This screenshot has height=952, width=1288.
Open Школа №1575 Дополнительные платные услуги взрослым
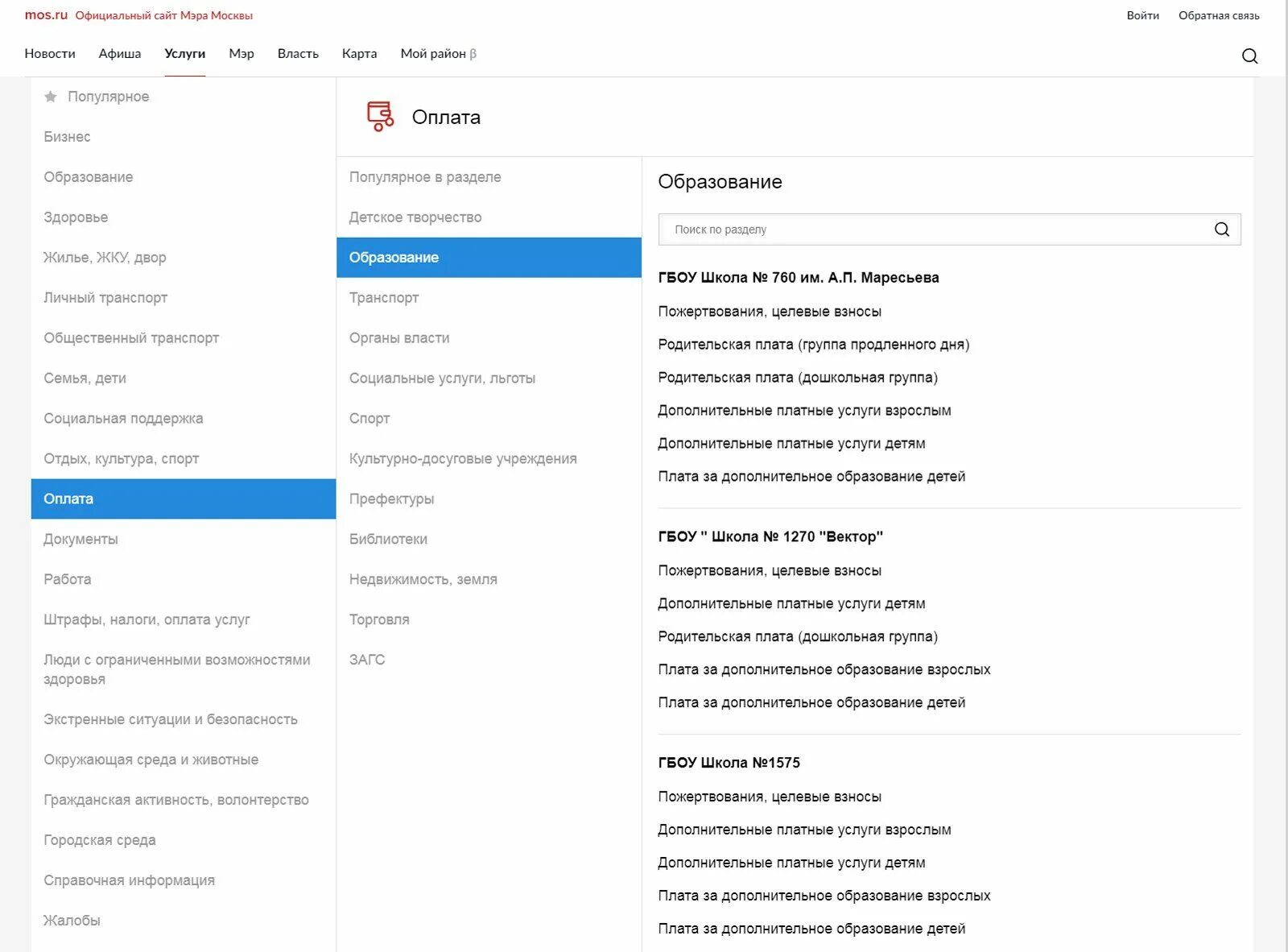804,830
